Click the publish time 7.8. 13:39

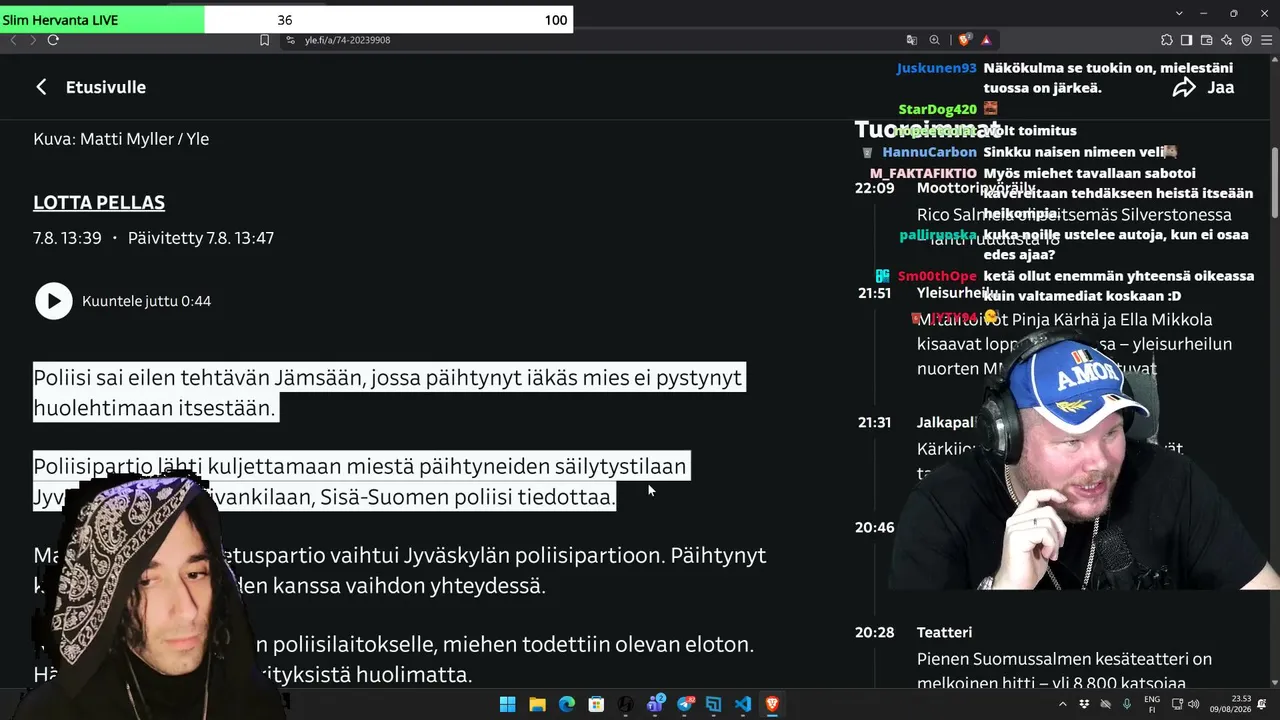click(67, 238)
